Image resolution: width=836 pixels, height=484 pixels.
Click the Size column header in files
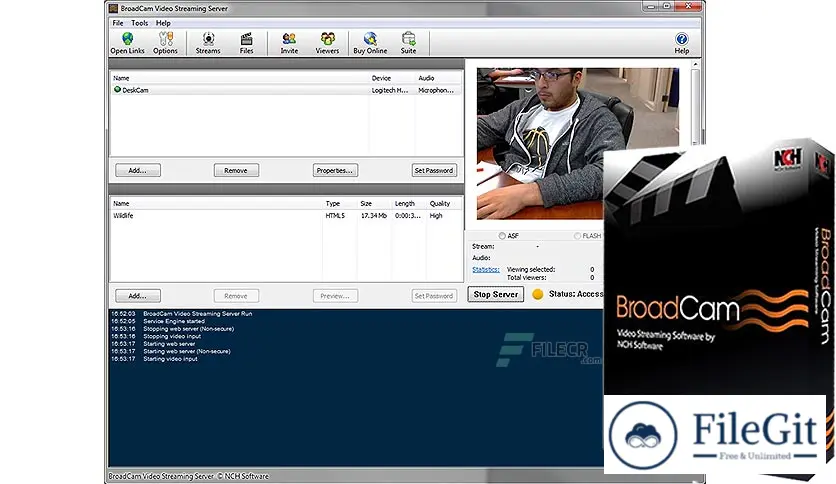pyautogui.click(x=366, y=204)
